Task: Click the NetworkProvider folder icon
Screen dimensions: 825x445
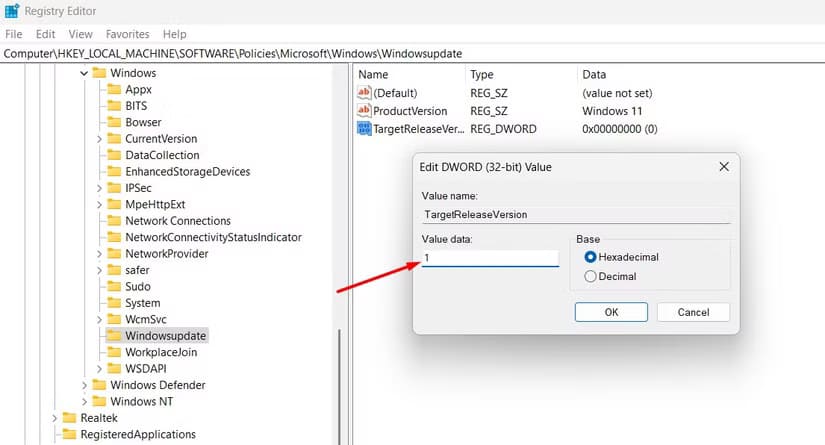Action: pos(114,253)
